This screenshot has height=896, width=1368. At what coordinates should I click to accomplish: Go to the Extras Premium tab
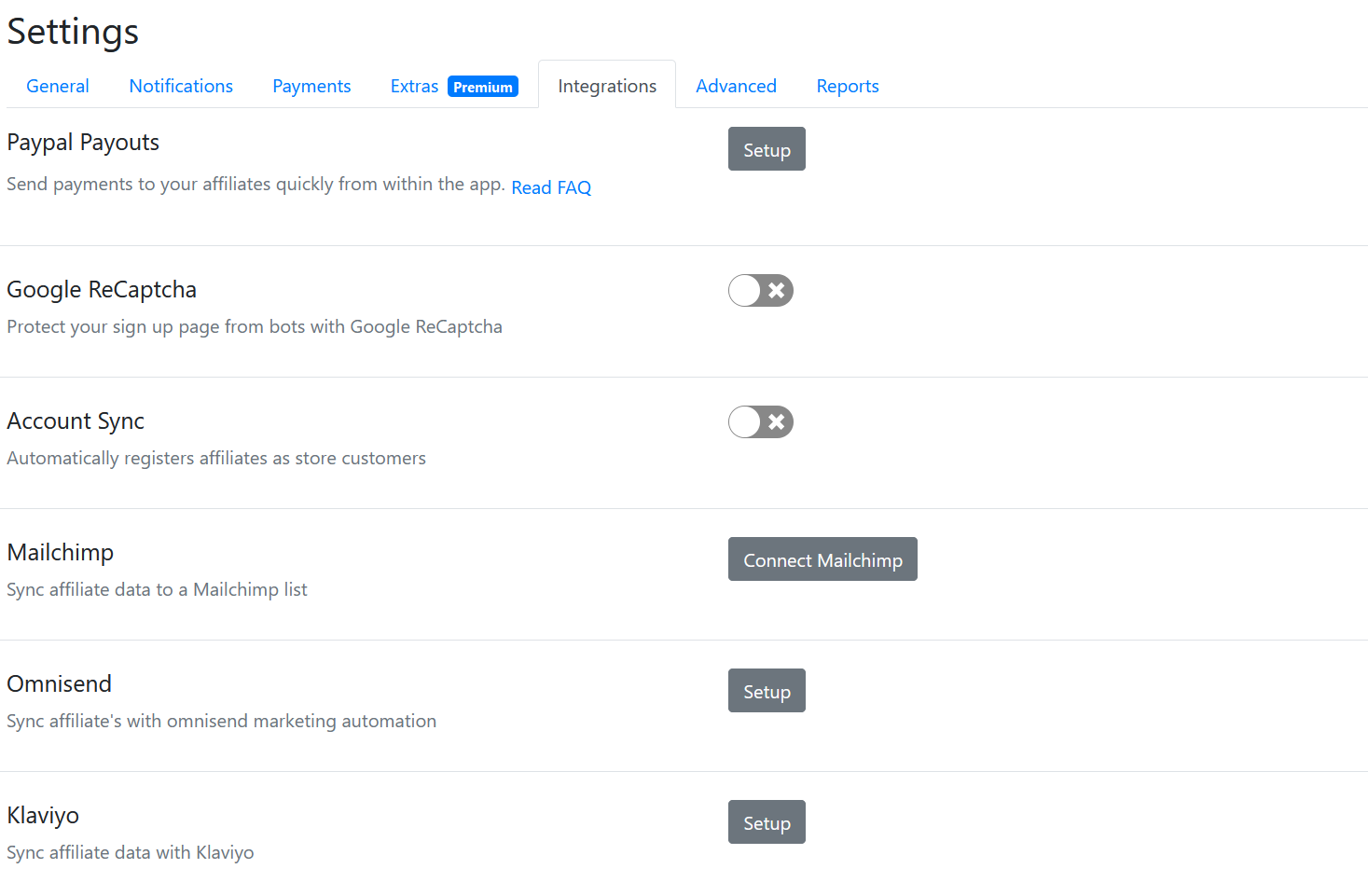coord(454,86)
